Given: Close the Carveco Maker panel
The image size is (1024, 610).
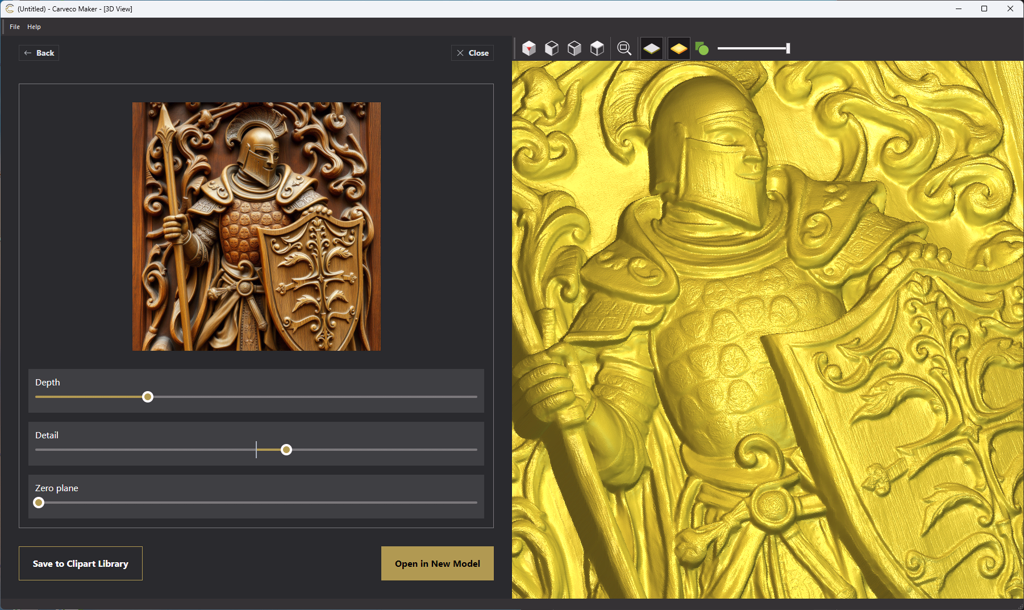Looking at the screenshot, I should [x=472, y=53].
